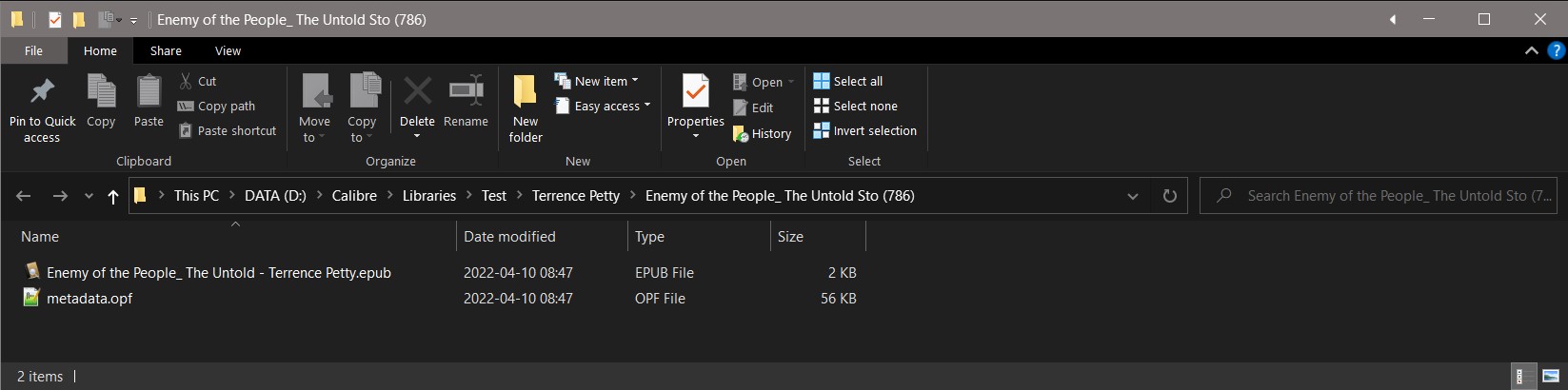Image resolution: width=1568 pixels, height=390 pixels.
Task: Switch to large icons view layout
Action: 1549,376
